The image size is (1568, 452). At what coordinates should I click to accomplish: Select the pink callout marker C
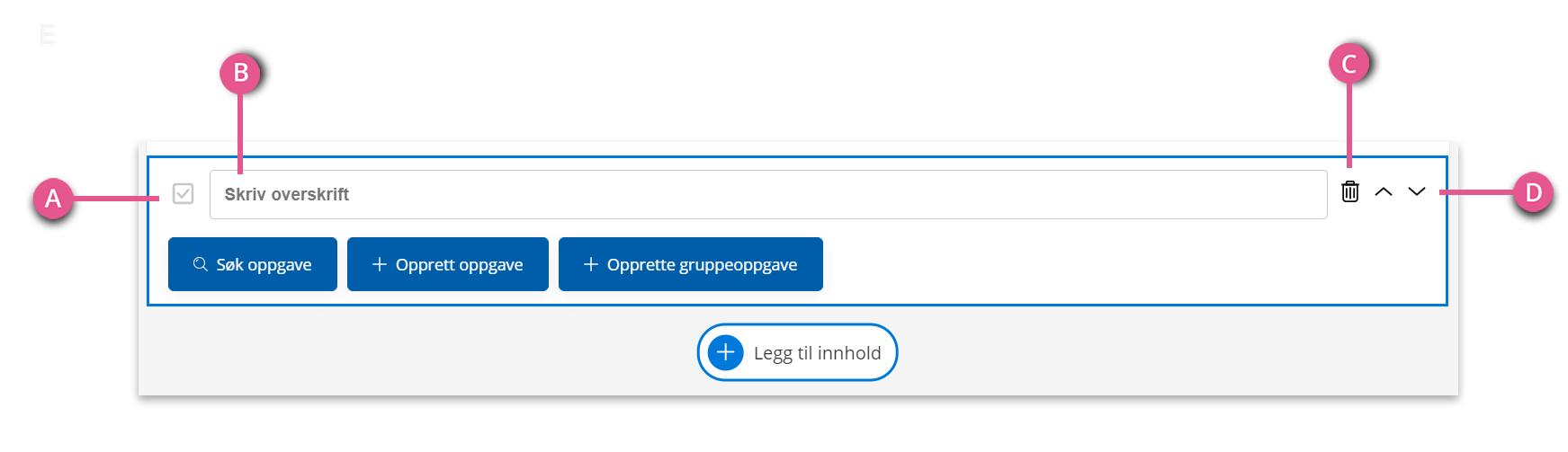coord(1349,65)
